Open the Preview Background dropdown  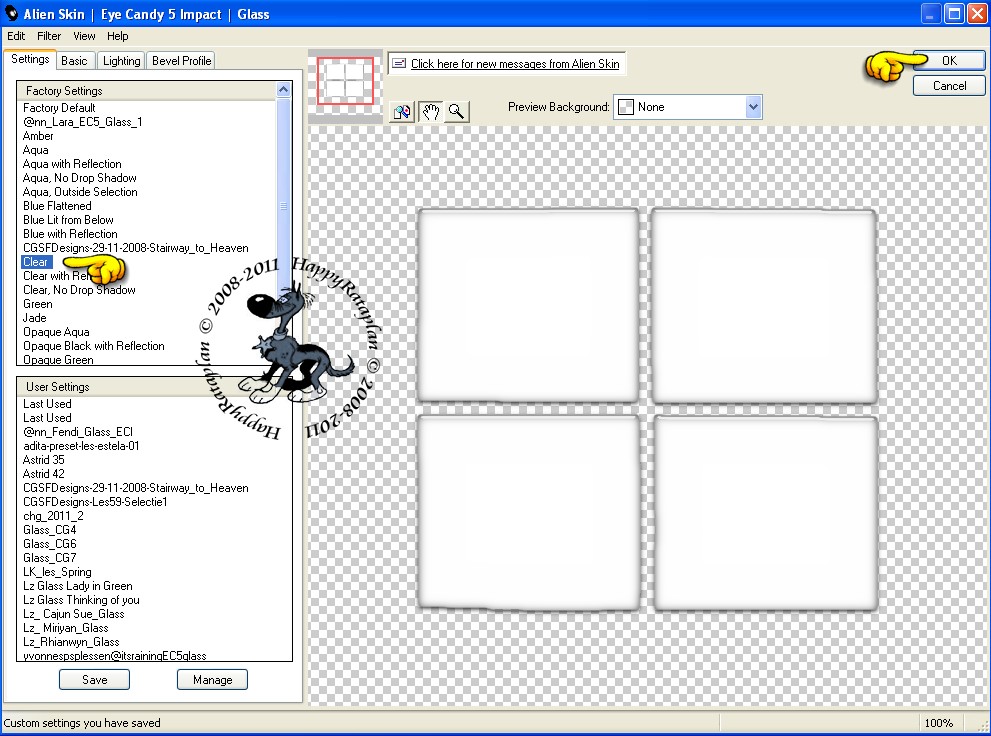pyautogui.click(x=753, y=107)
